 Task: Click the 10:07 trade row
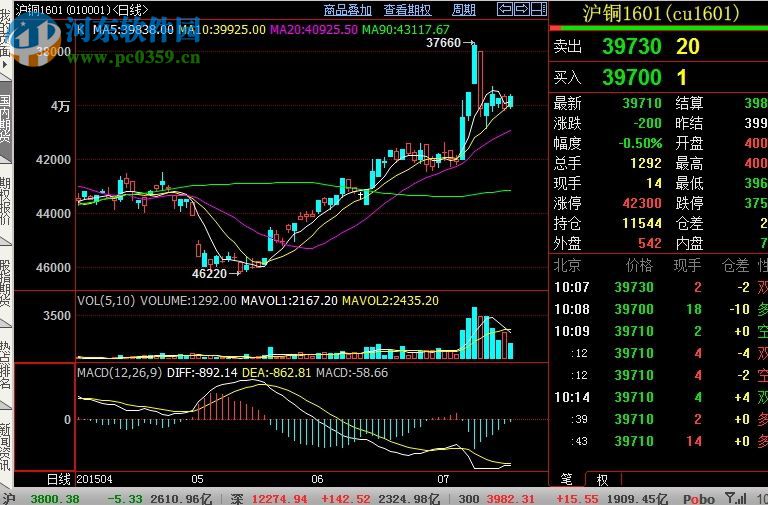tap(659, 287)
